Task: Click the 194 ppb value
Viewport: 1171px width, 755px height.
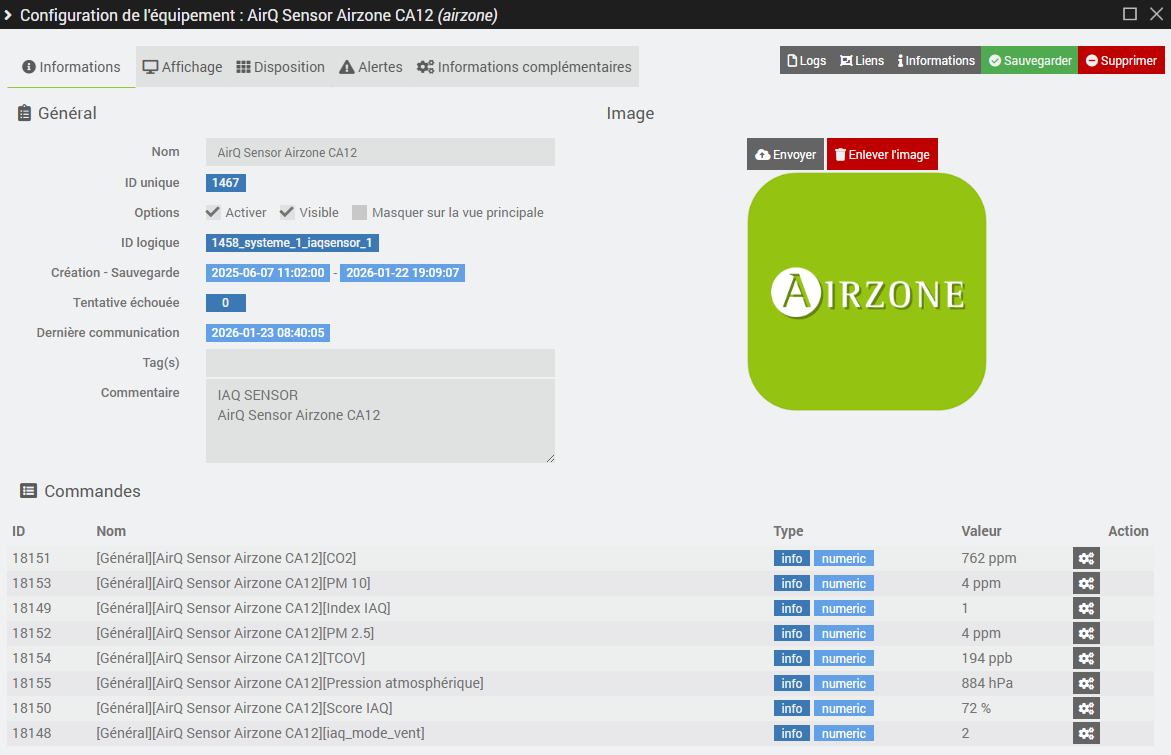Action: point(987,659)
